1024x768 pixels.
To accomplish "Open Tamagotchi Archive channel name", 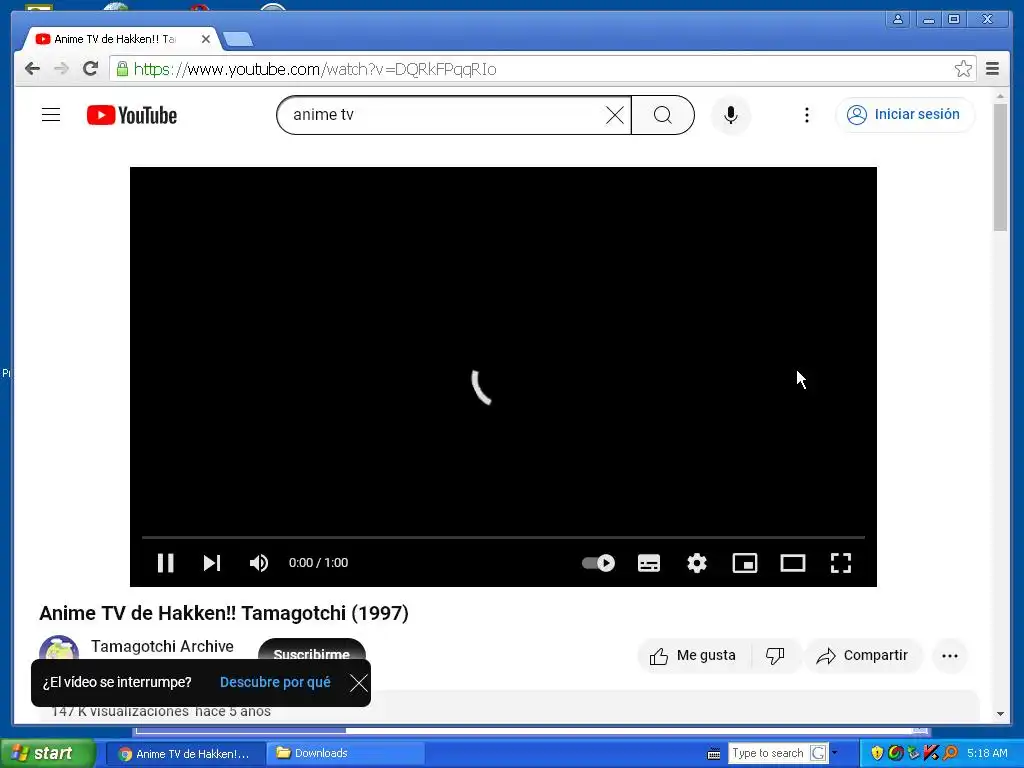I will [162, 647].
